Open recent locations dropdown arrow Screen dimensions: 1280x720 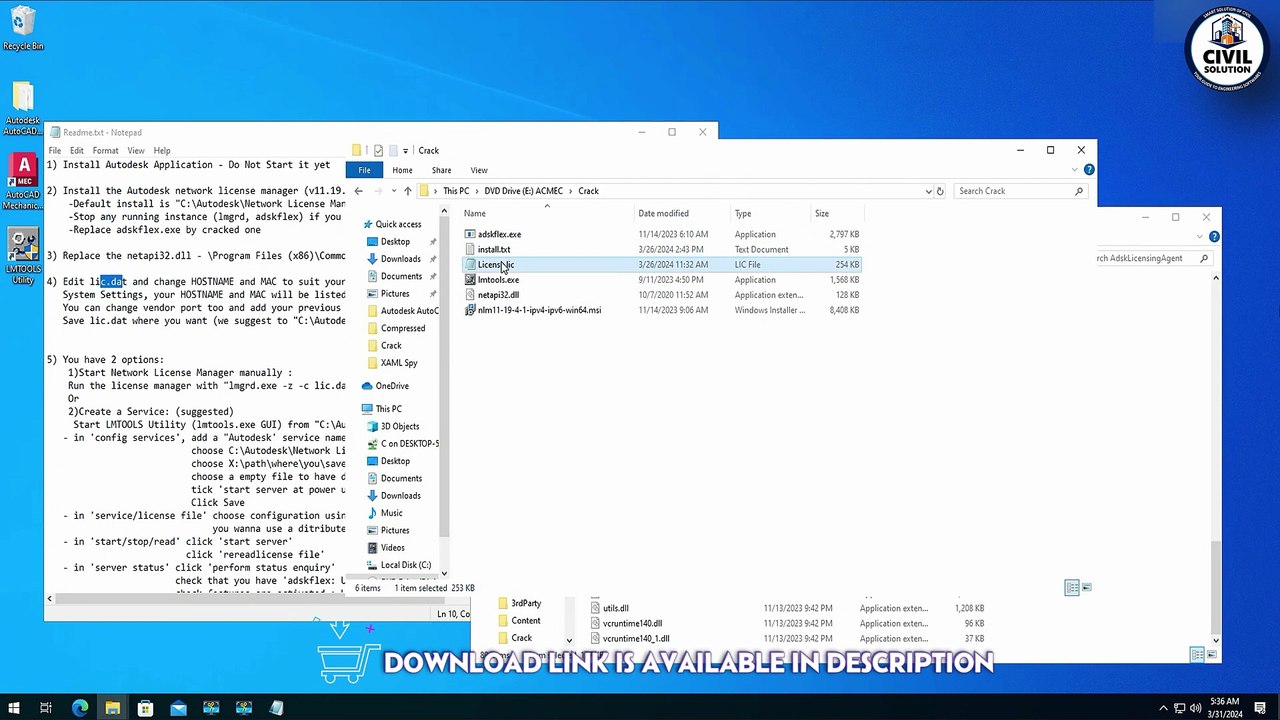tap(393, 191)
